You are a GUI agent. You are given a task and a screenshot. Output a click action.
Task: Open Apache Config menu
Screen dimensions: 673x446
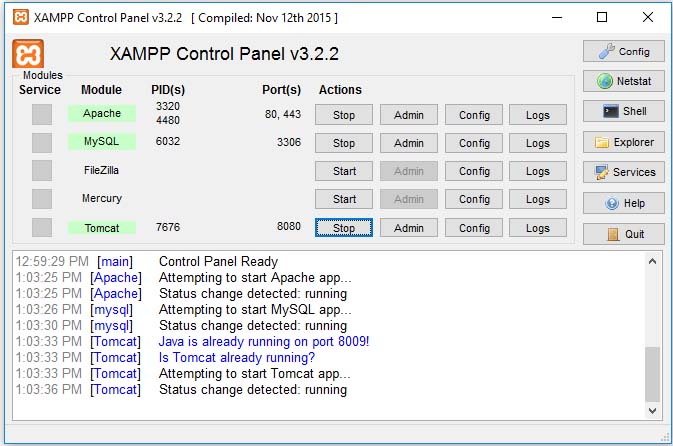point(474,115)
